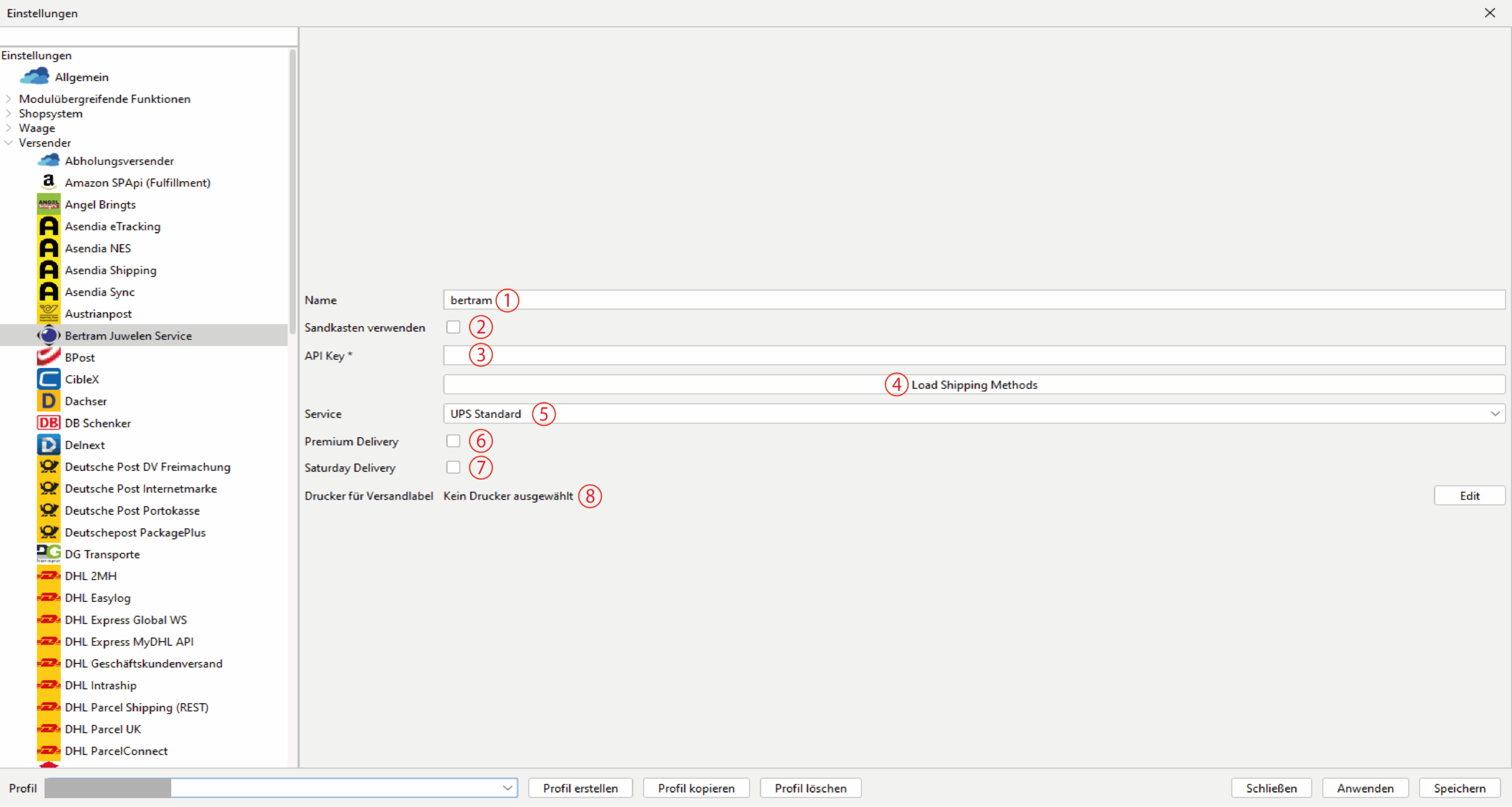Expand Modulübergreifende Funktionen tree node

tap(8, 99)
